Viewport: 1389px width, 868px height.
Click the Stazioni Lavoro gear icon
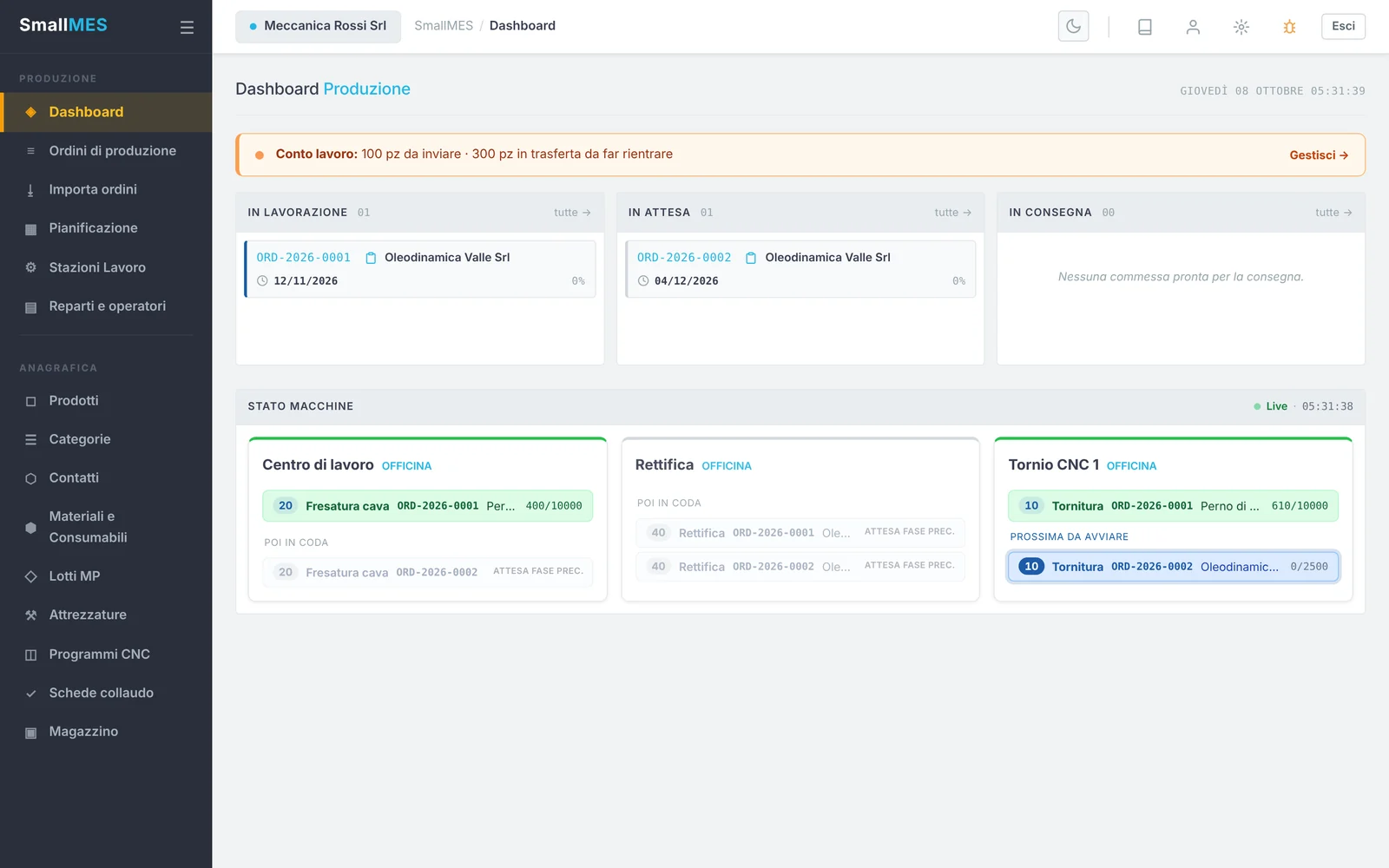31,267
